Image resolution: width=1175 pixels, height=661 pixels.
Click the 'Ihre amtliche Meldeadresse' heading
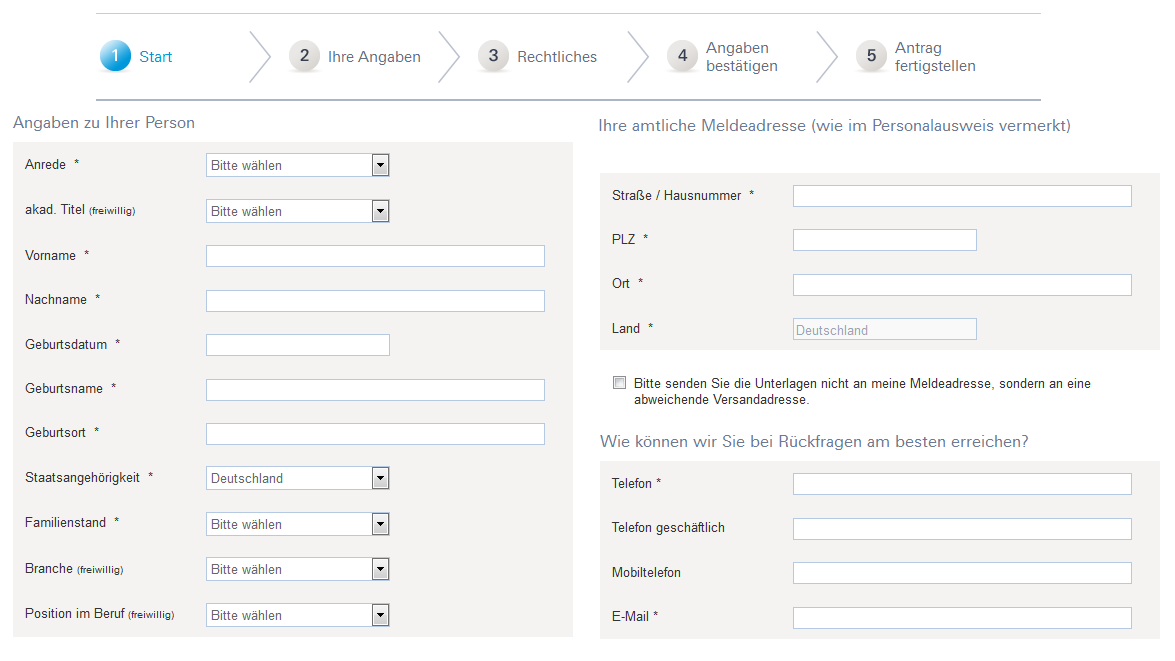[x=834, y=126]
